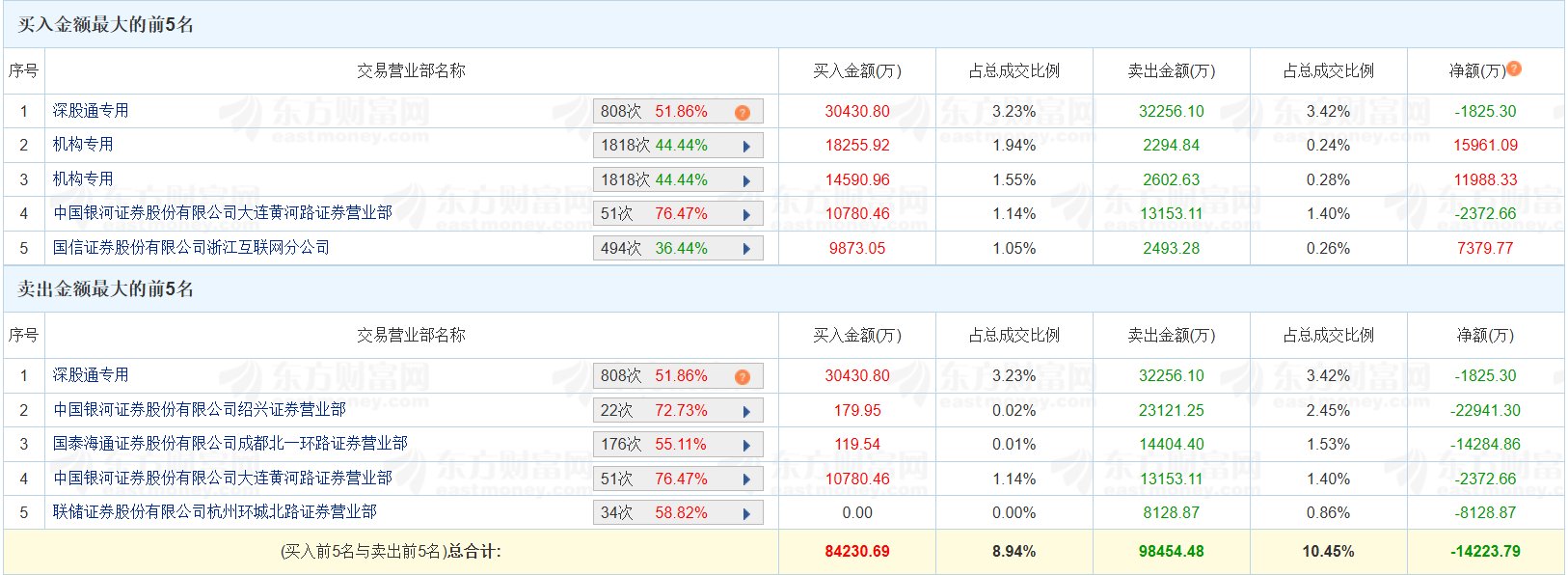Click blue arrow icon beside 494次 36.44%

coord(746,249)
